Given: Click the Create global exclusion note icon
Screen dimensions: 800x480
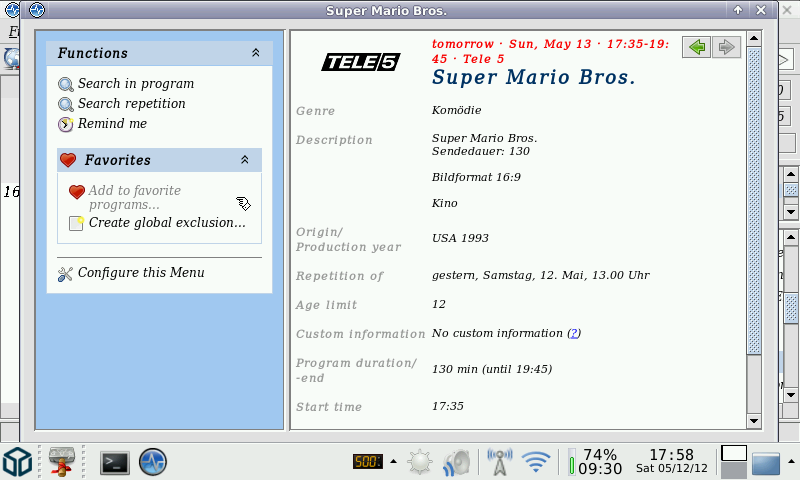Looking at the screenshot, I should click(77, 223).
